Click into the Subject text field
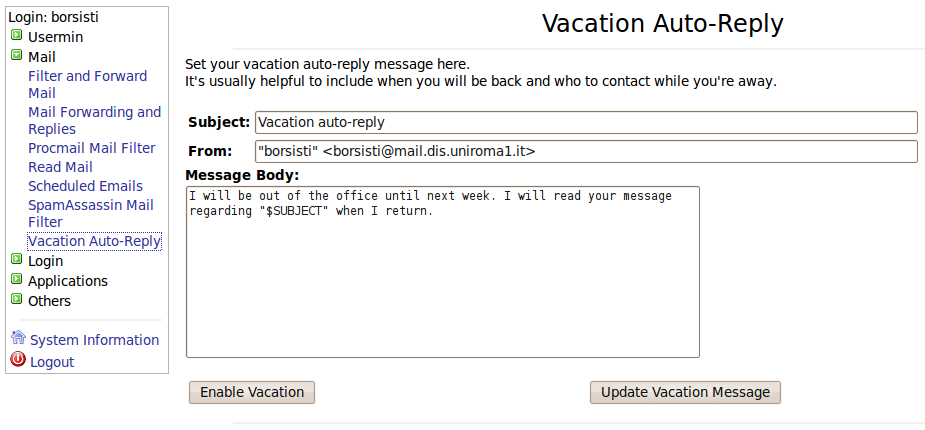The height and width of the screenshot is (430, 925). 585,122
